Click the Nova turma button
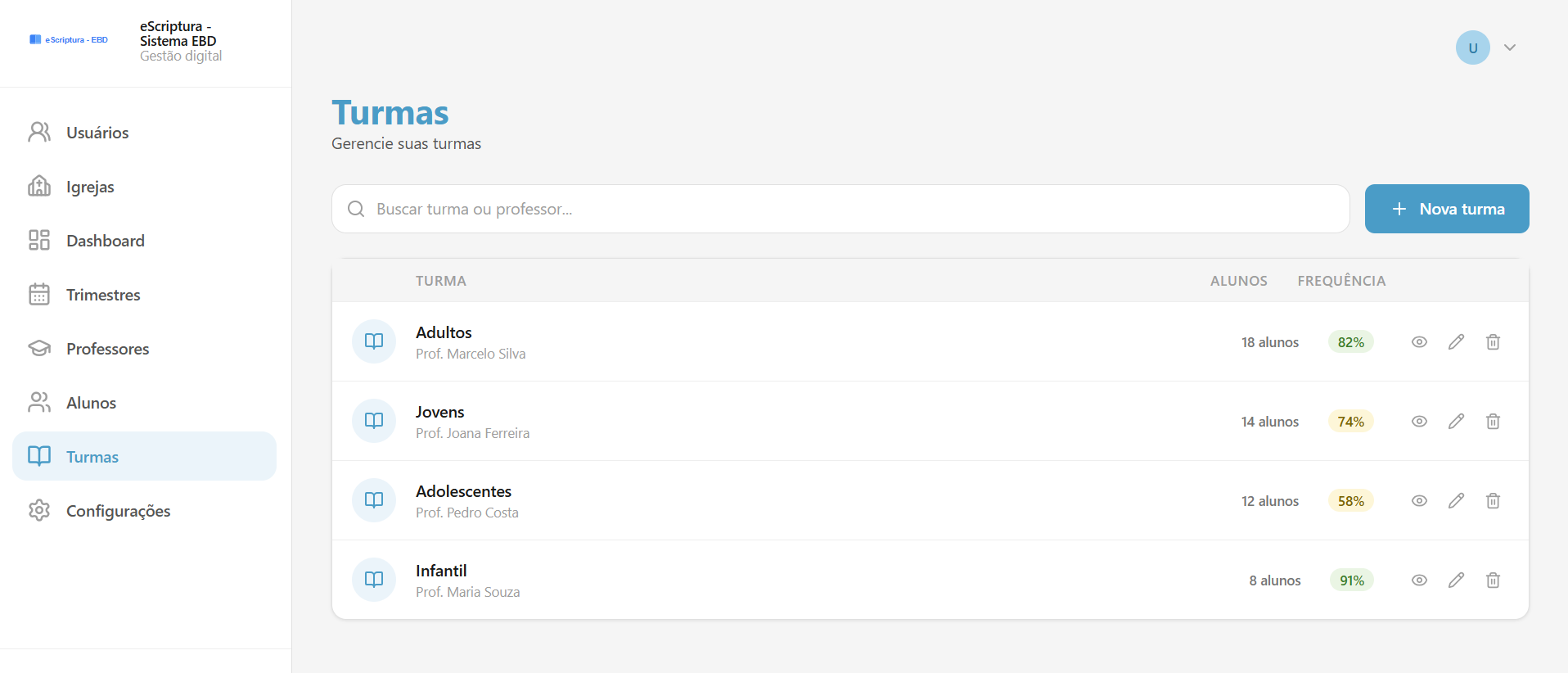 pos(1446,209)
